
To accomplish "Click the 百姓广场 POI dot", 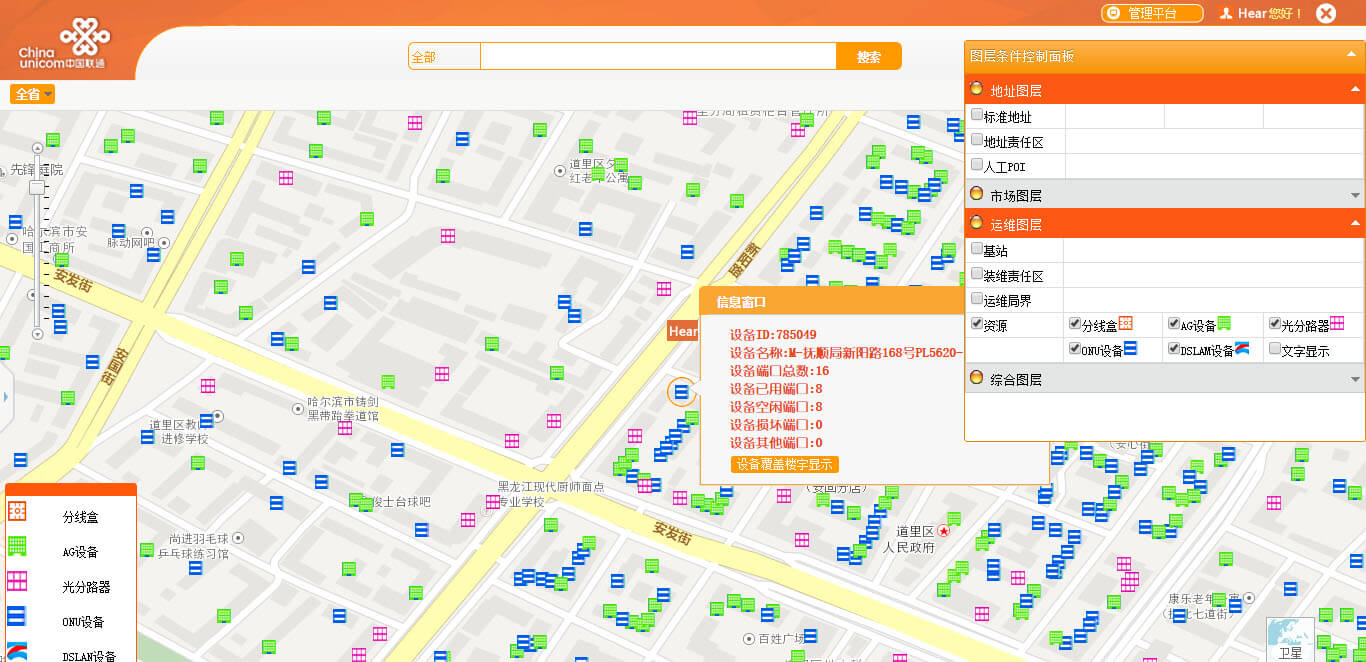I will coord(748,638).
